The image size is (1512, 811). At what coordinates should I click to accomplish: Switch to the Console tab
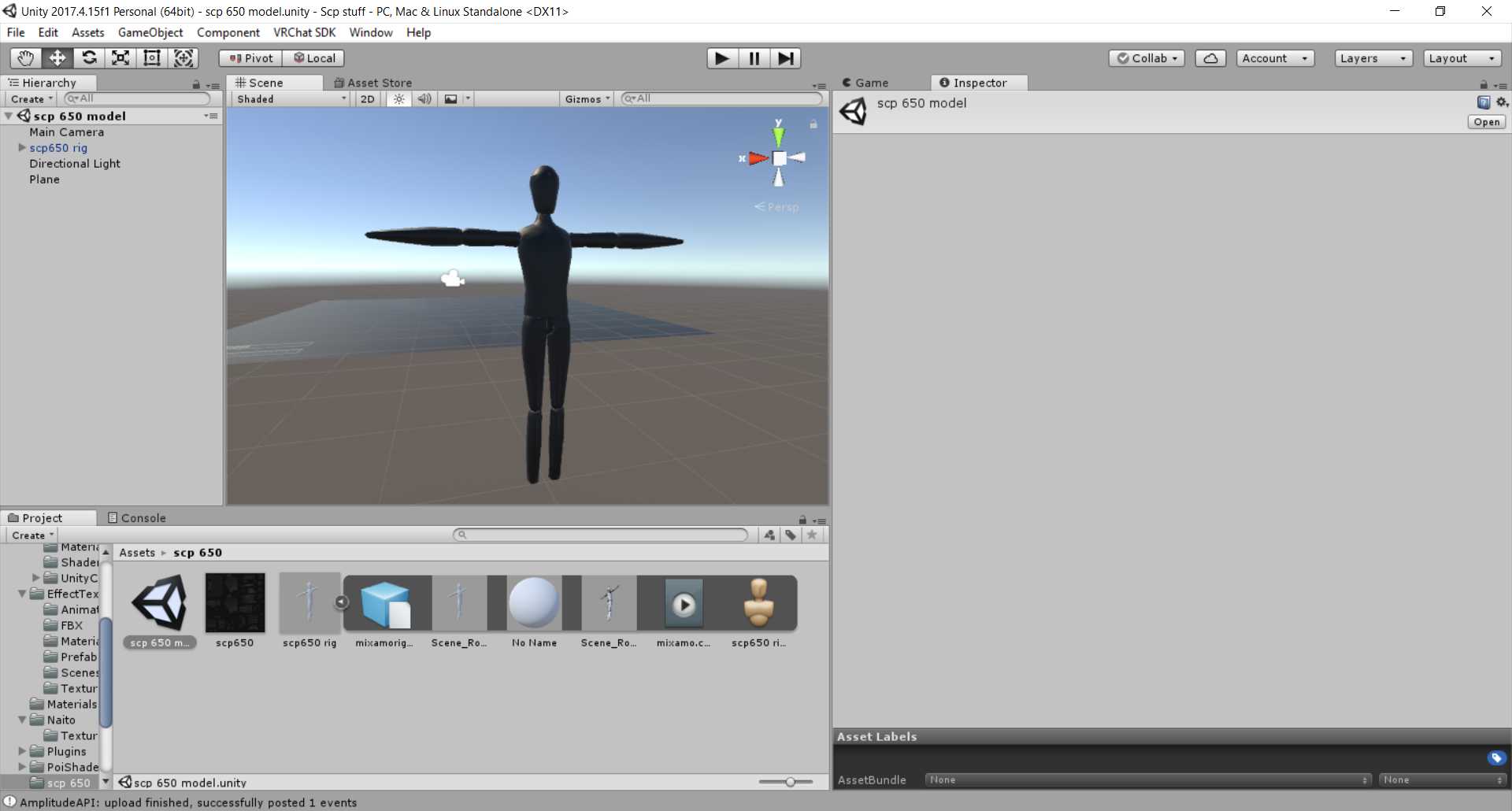[x=136, y=518]
